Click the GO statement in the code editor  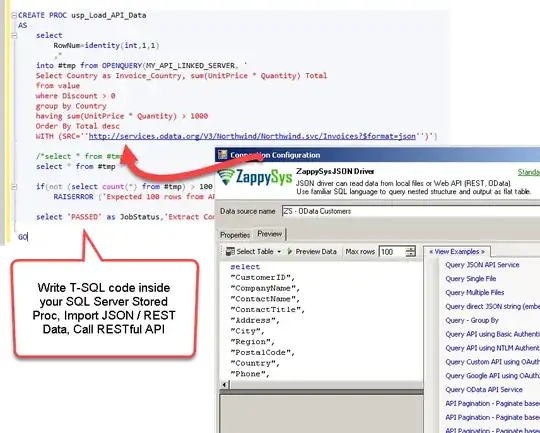(x=22, y=237)
